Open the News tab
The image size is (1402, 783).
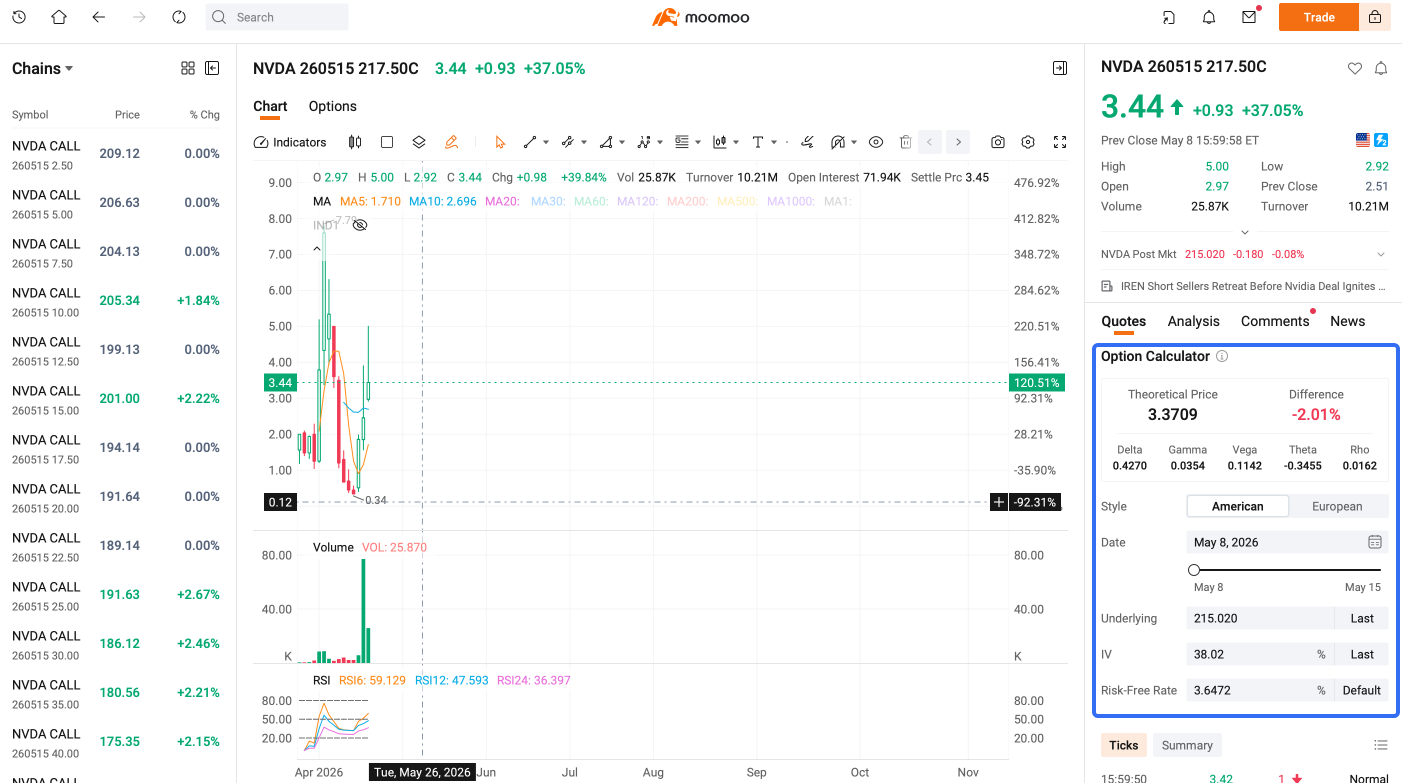(x=1348, y=321)
